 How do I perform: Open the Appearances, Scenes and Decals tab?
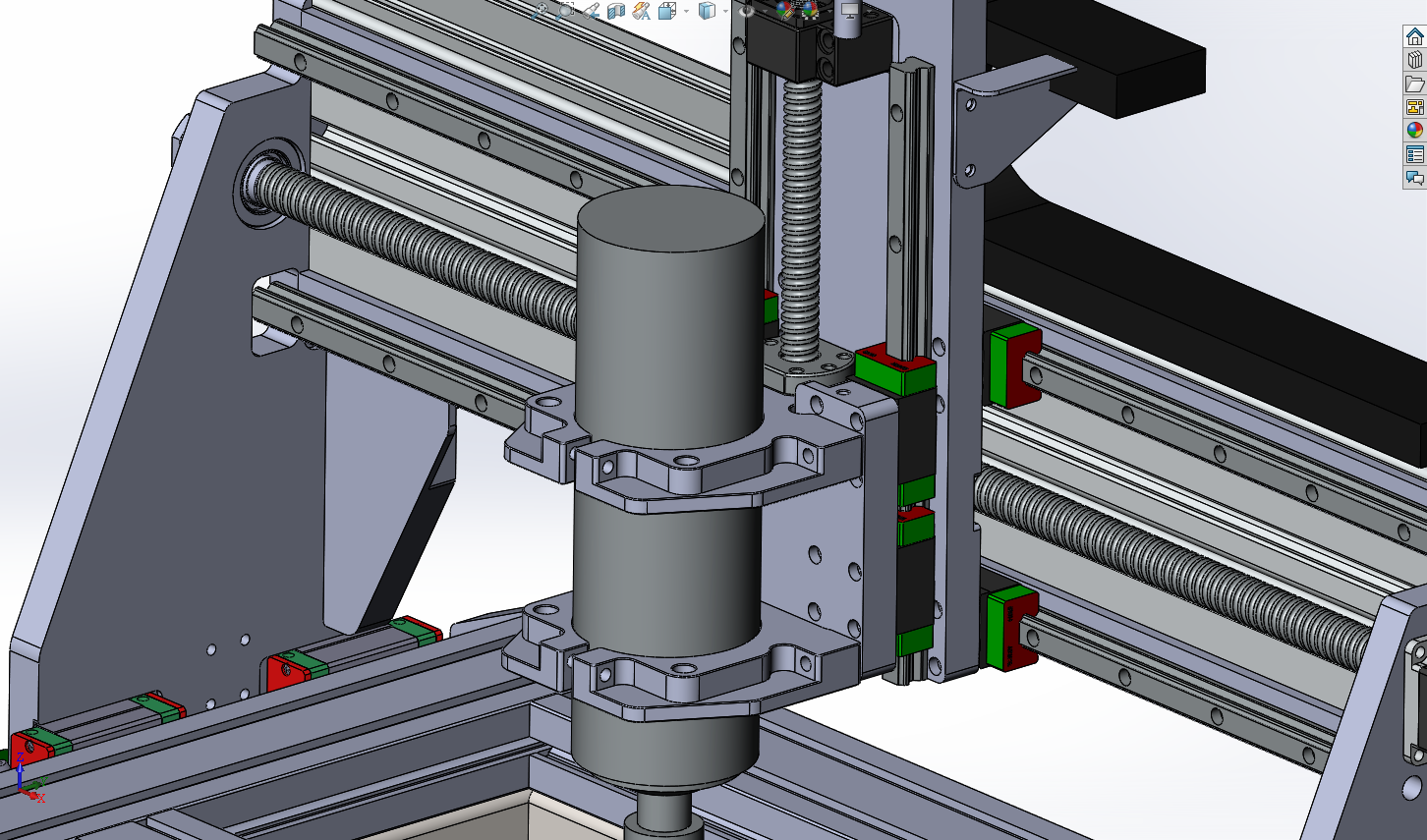pos(1414,131)
